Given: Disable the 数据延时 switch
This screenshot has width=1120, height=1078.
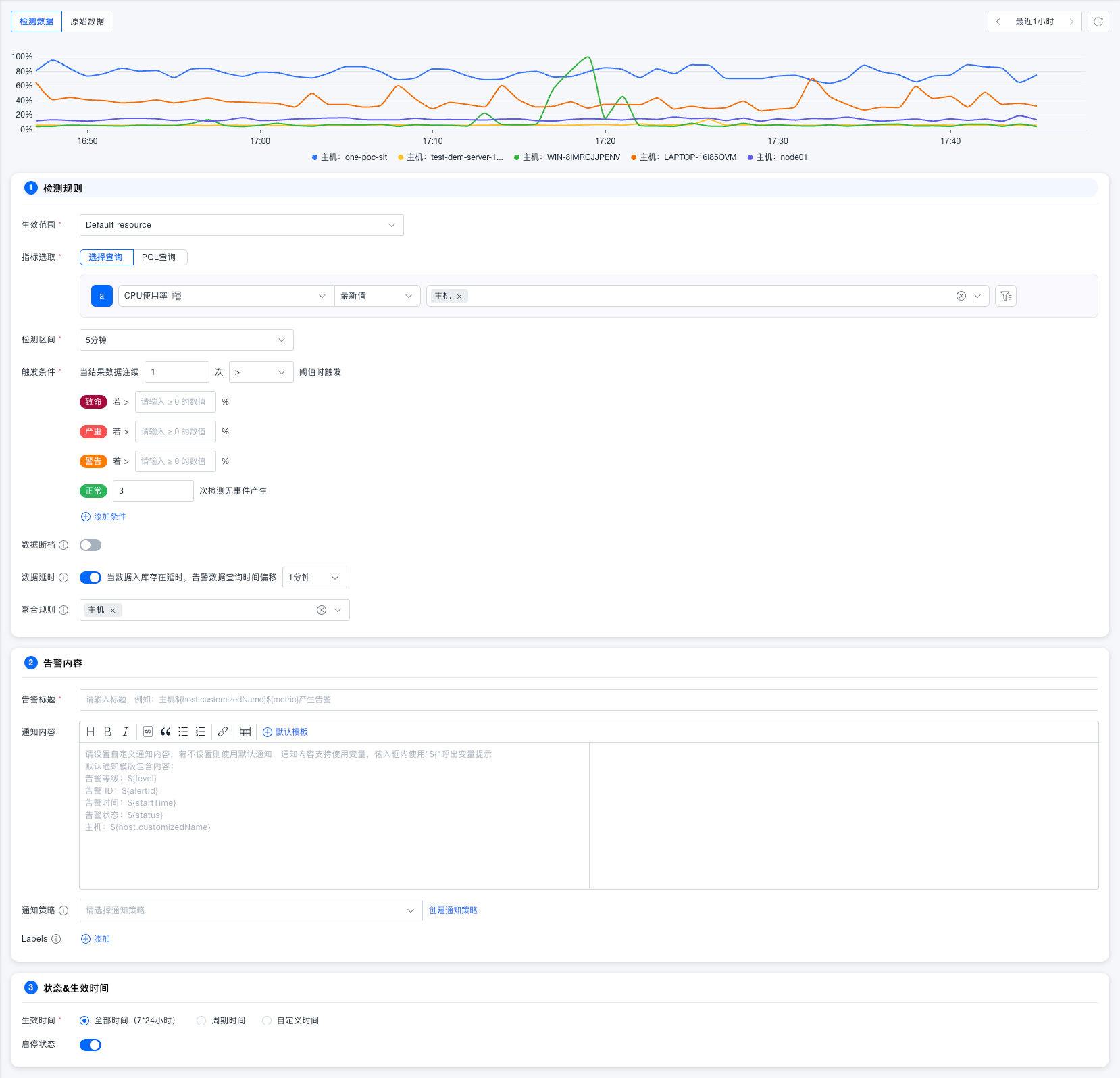Looking at the screenshot, I should [91, 577].
